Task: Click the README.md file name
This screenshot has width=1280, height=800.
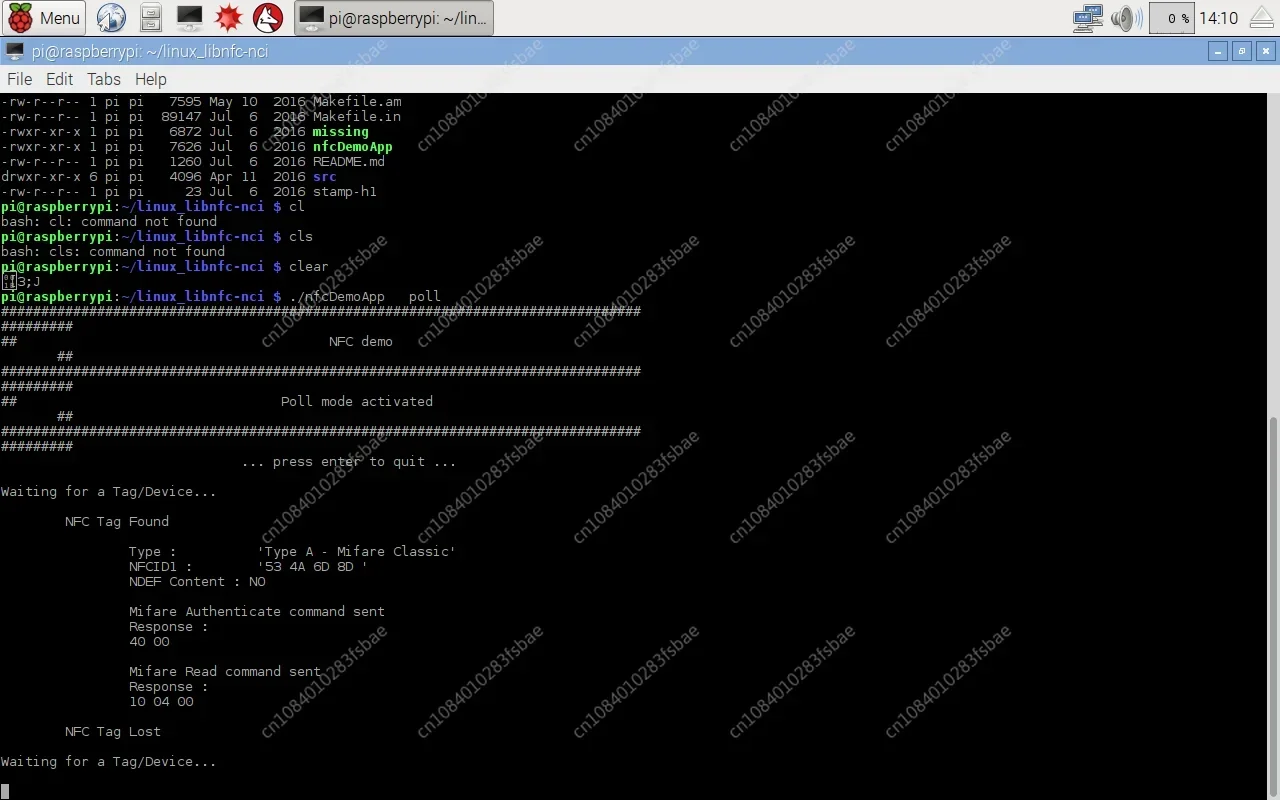Action: pyautogui.click(x=348, y=161)
